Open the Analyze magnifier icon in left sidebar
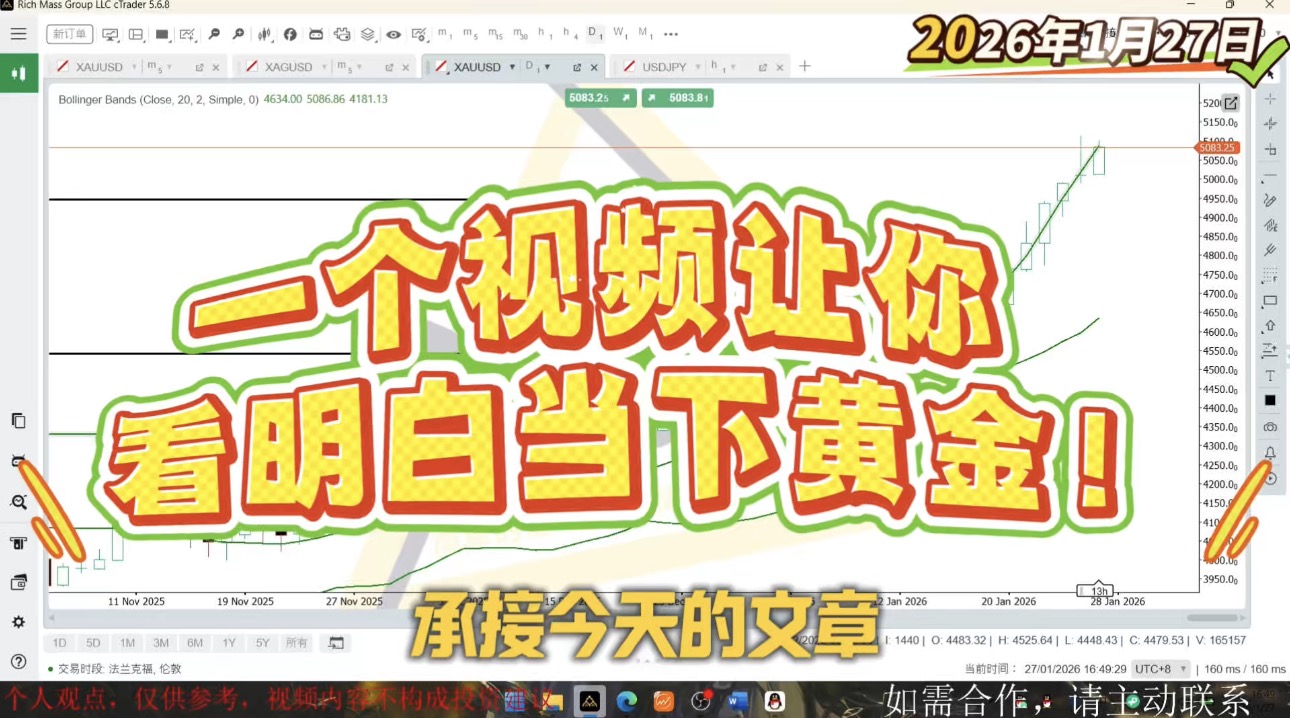This screenshot has width=1290, height=718. pos(18,502)
